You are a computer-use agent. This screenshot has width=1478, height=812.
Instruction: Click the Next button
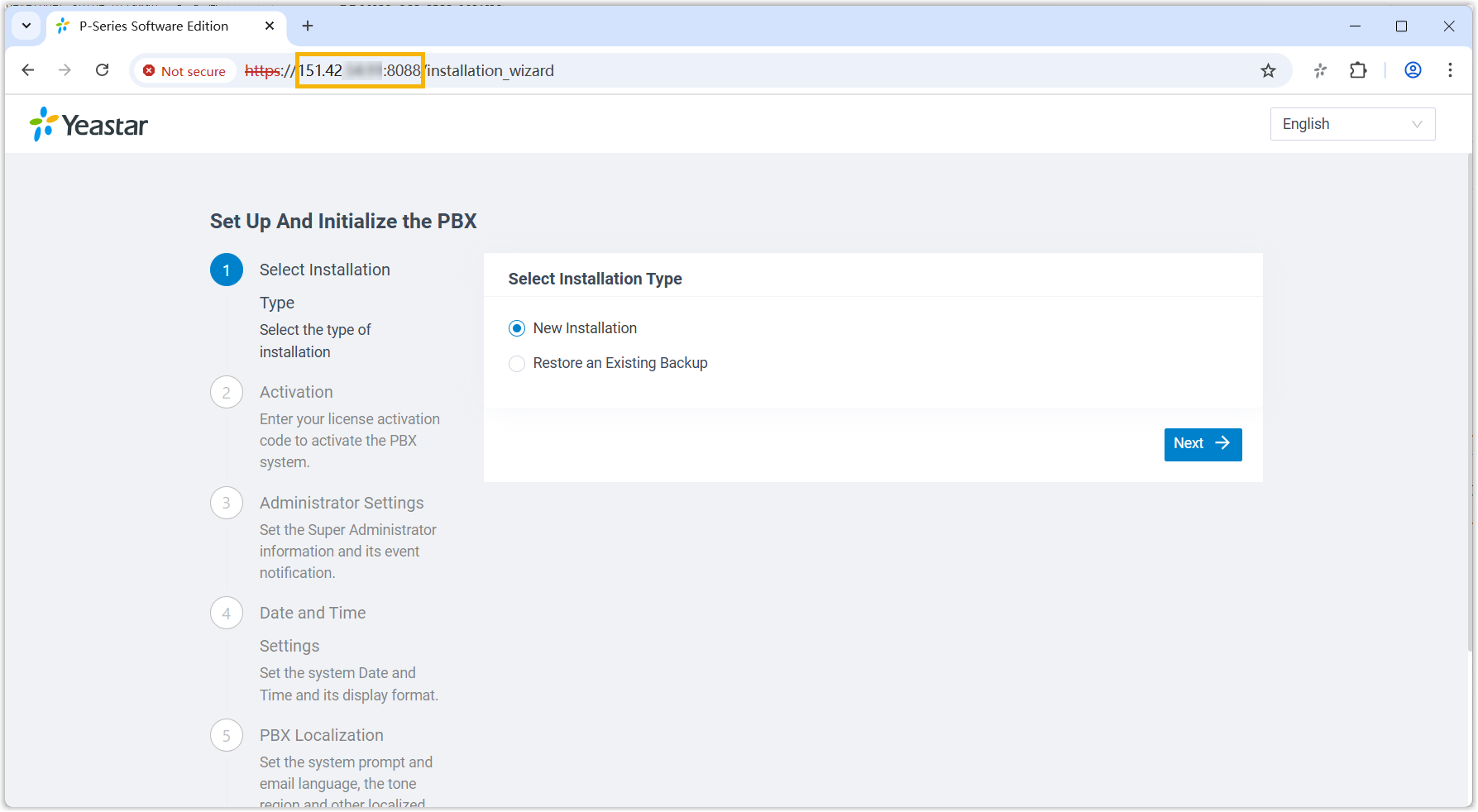click(x=1203, y=444)
